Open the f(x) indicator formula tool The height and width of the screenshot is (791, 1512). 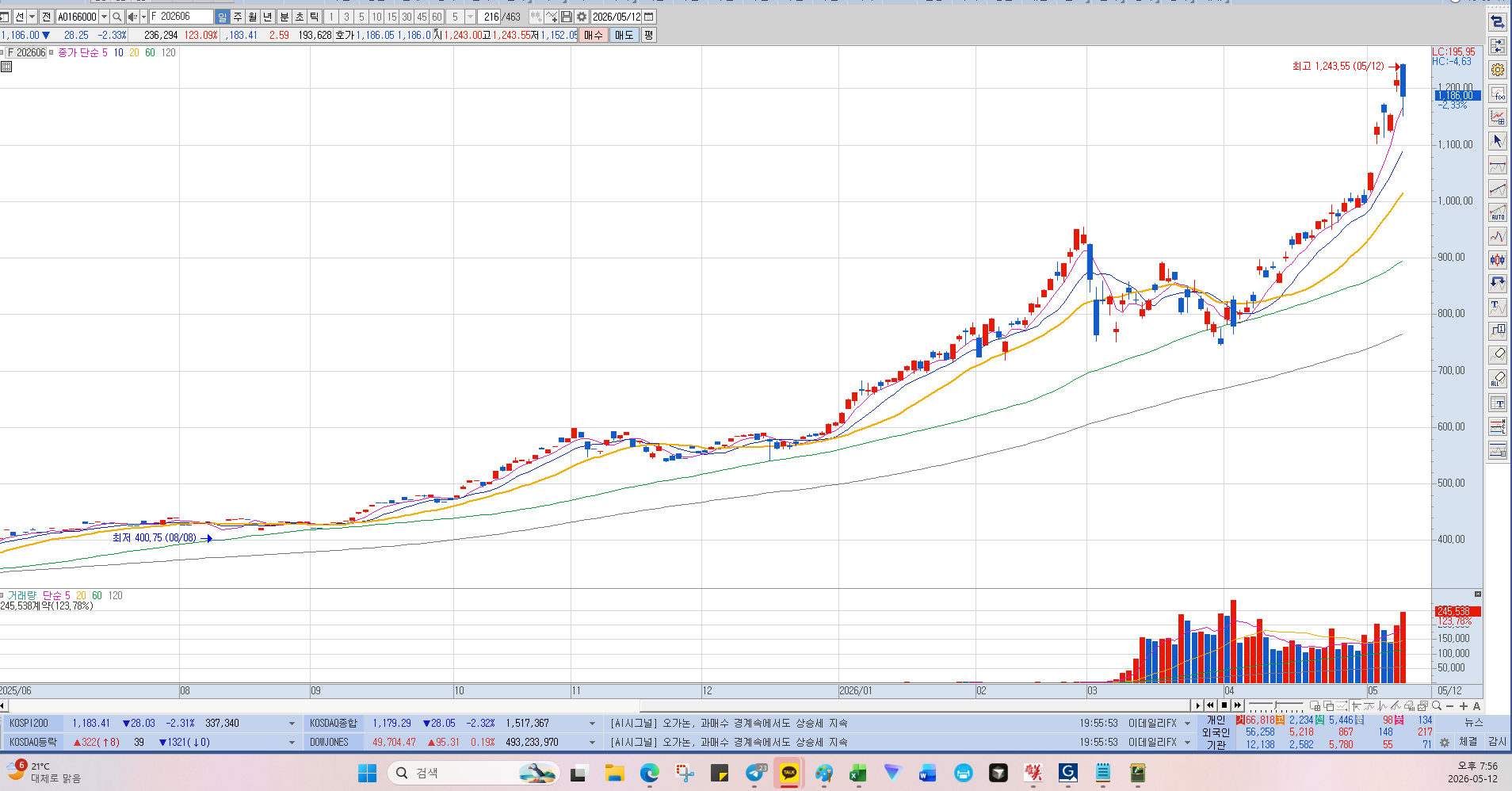(x=1498, y=94)
